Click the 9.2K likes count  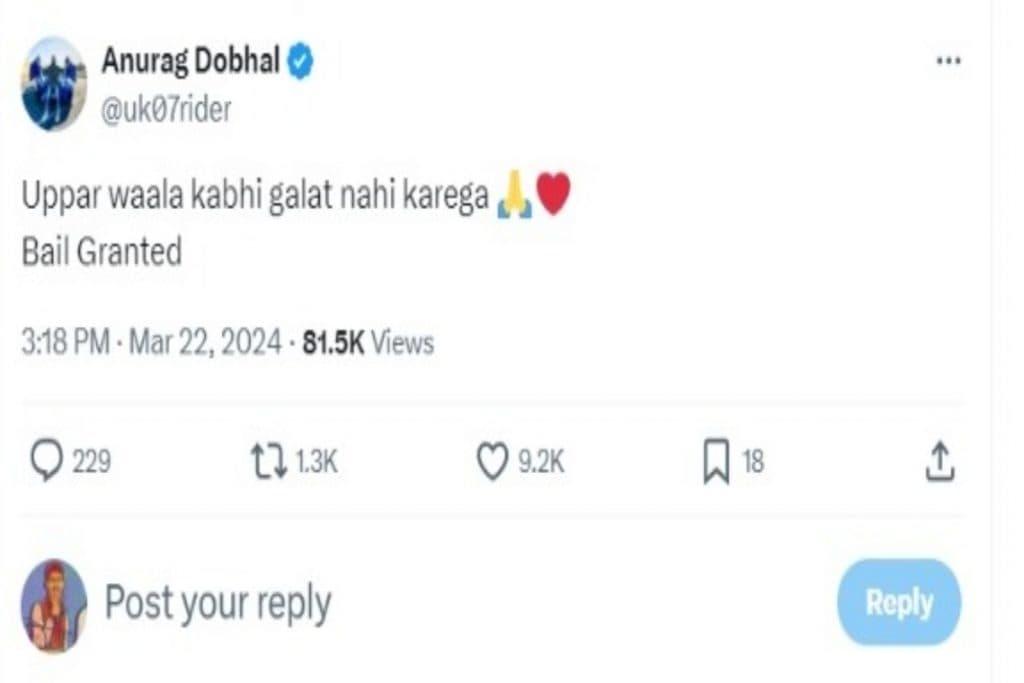tap(541, 462)
